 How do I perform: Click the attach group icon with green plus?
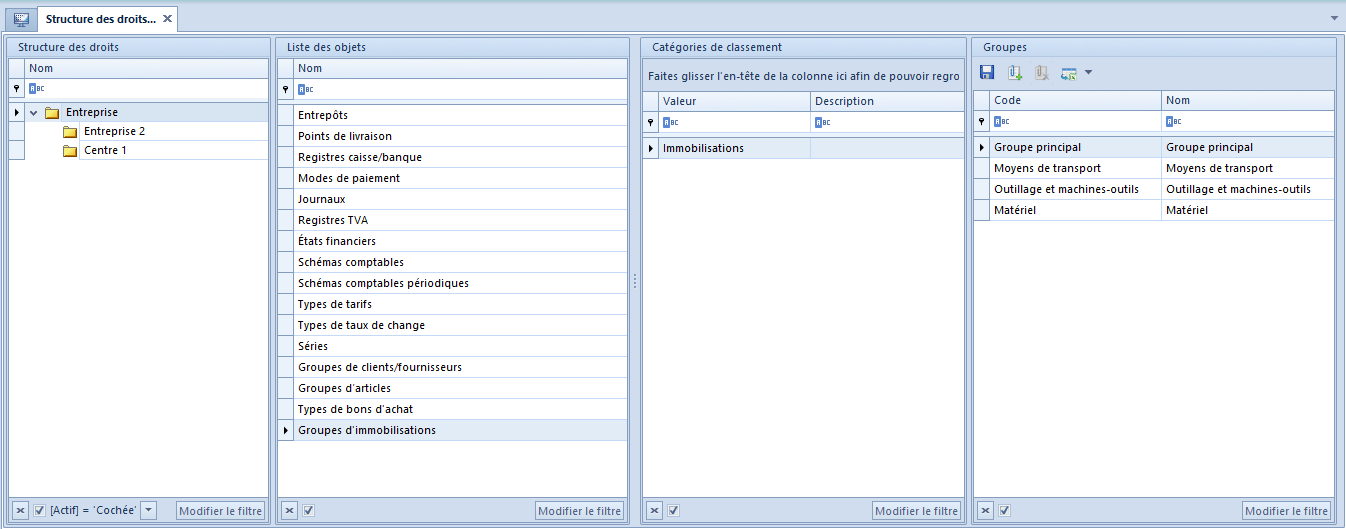(1015, 73)
